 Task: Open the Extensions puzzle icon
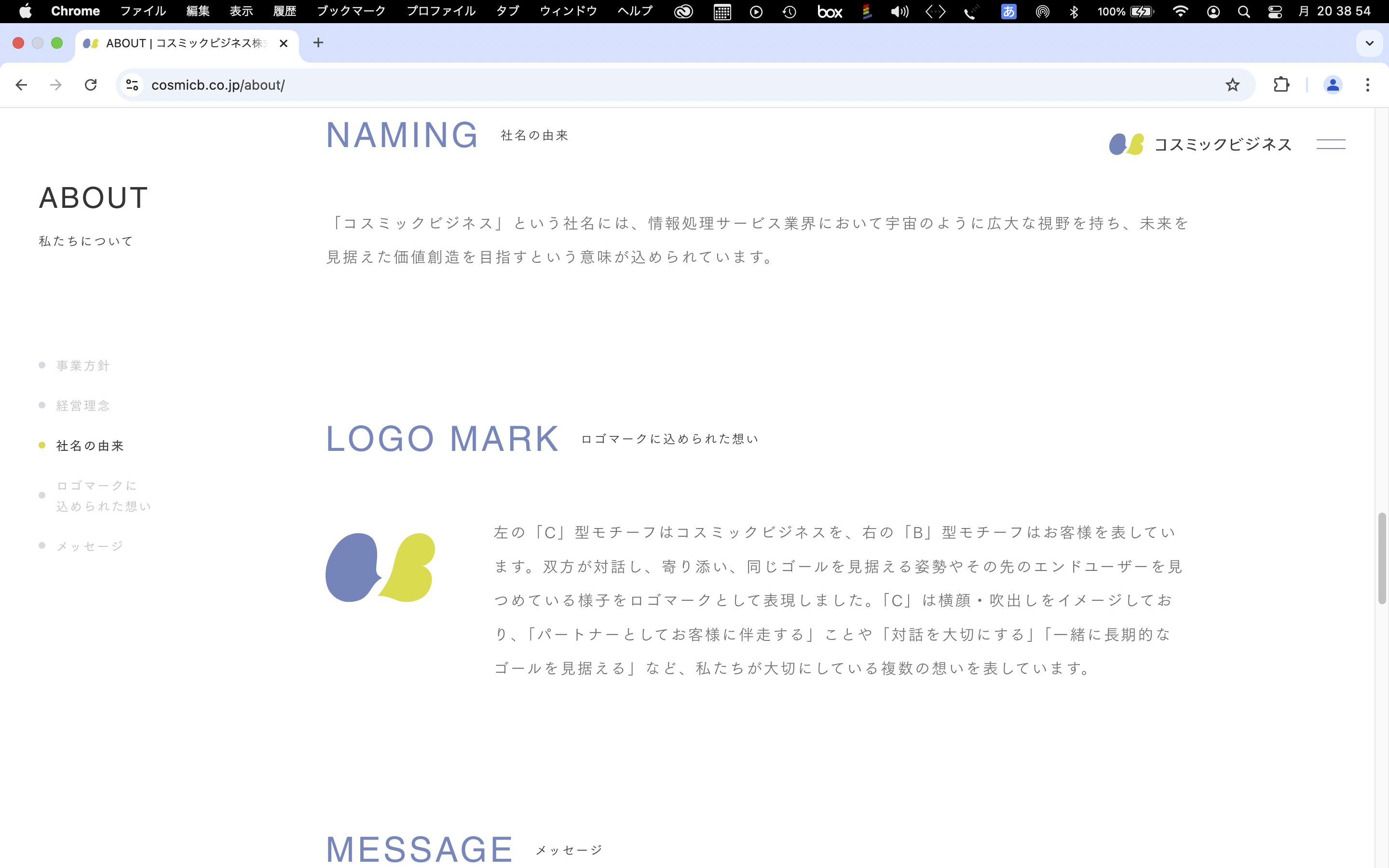(1281, 85)
